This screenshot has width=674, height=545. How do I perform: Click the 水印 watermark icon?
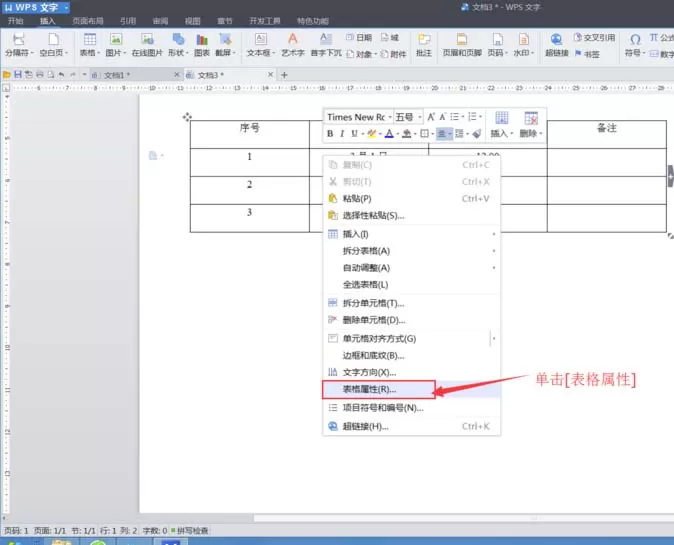(524, 45)
